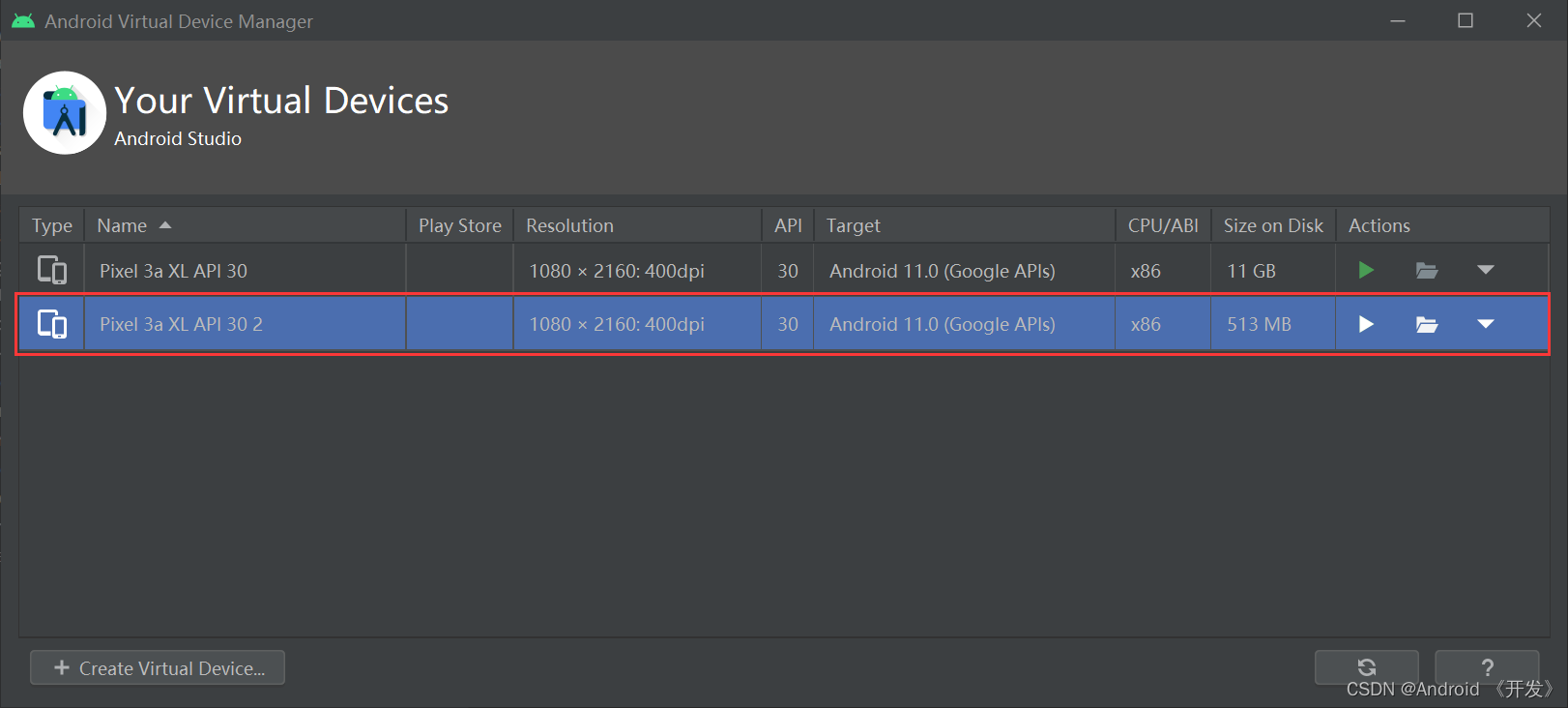Click Android 11.0 target of Pixel 3a XL API 30 2
This screenshot has width=1568, height=708.
[965, 324]
